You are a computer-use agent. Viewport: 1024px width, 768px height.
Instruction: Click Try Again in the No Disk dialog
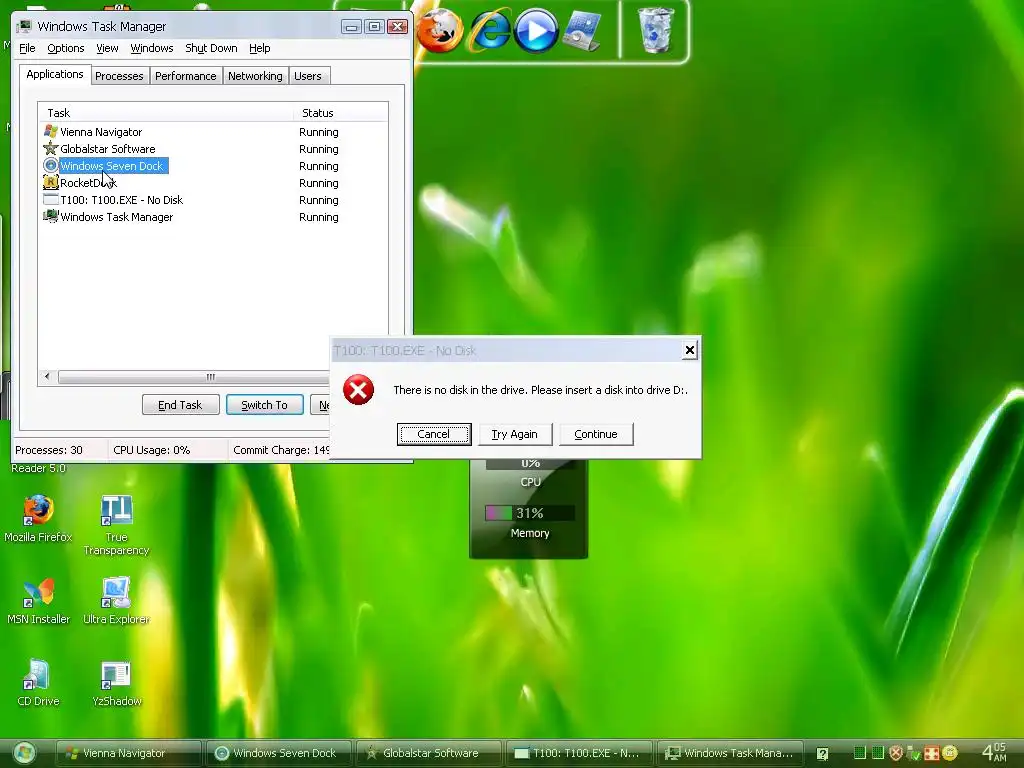[515, 434]
